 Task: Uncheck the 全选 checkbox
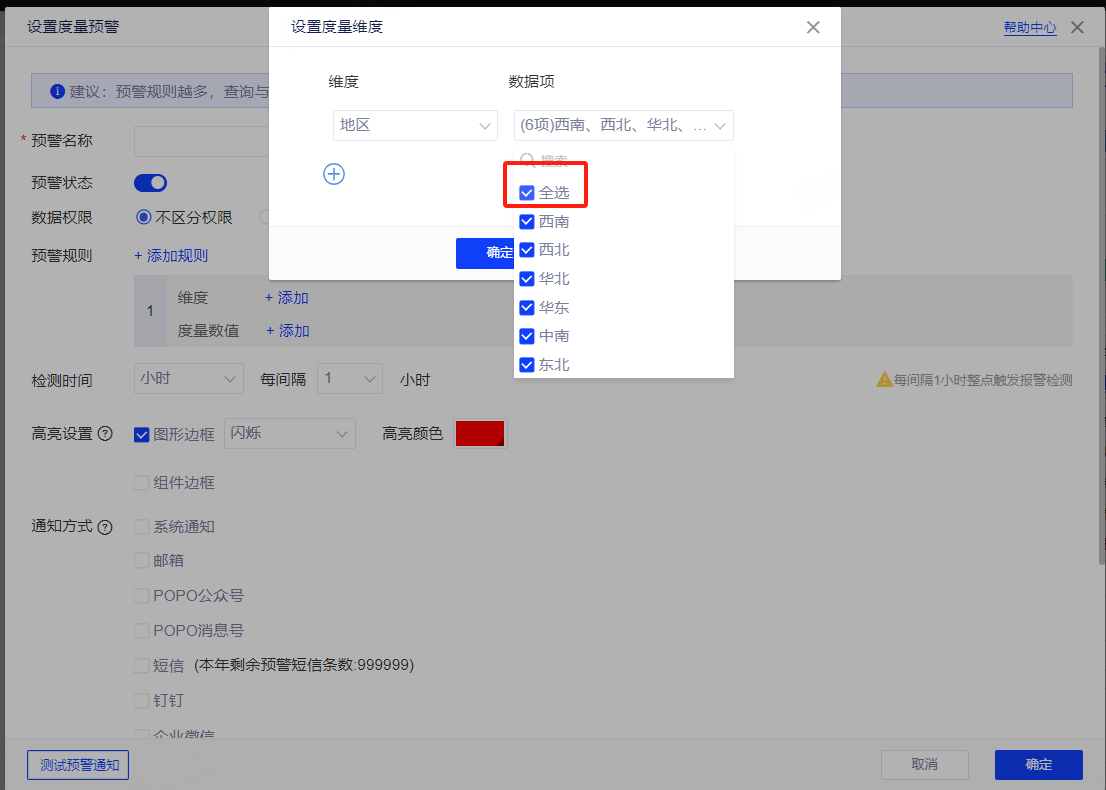point(527,193)
